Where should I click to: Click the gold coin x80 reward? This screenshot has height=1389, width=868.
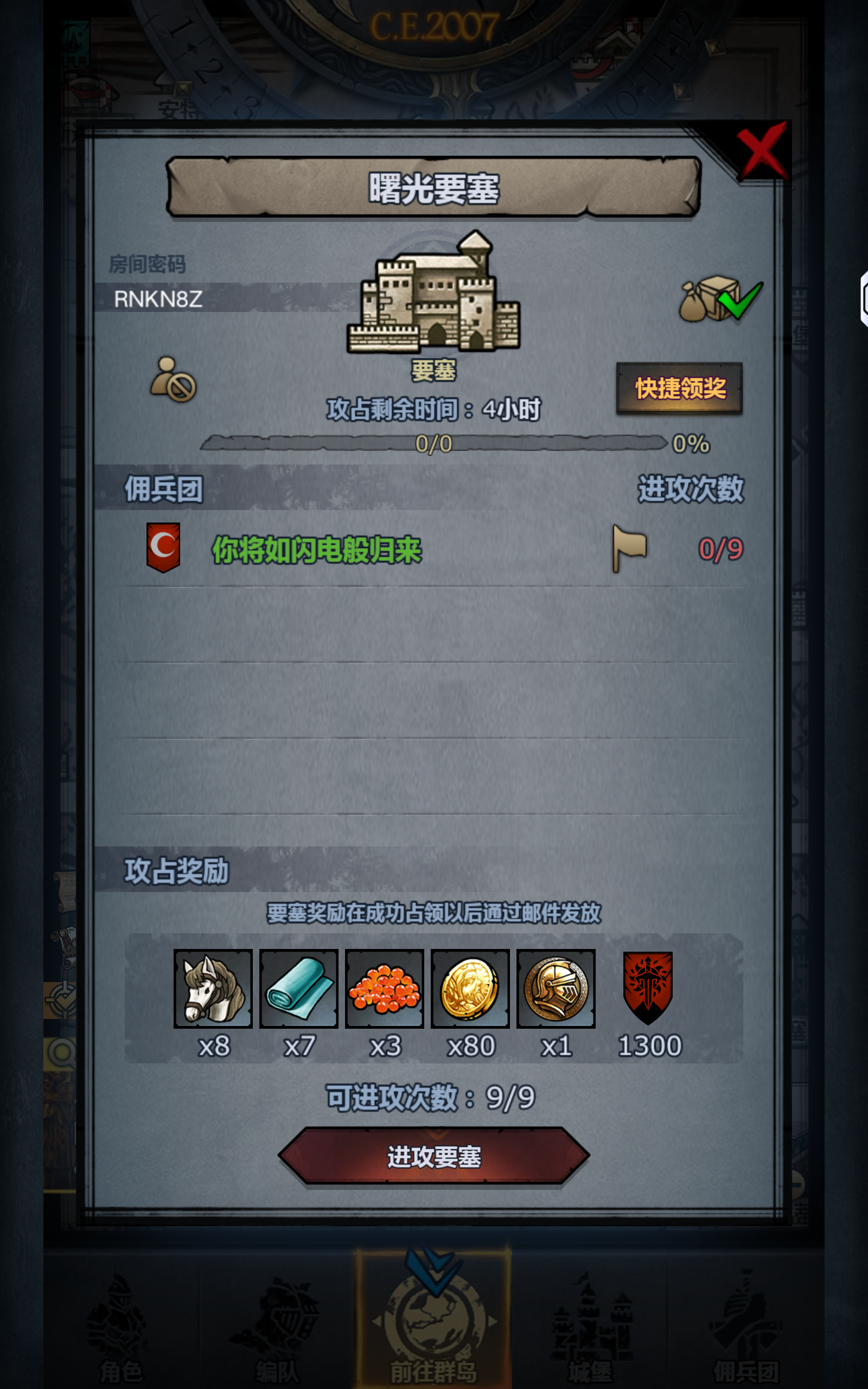(470, 988)
